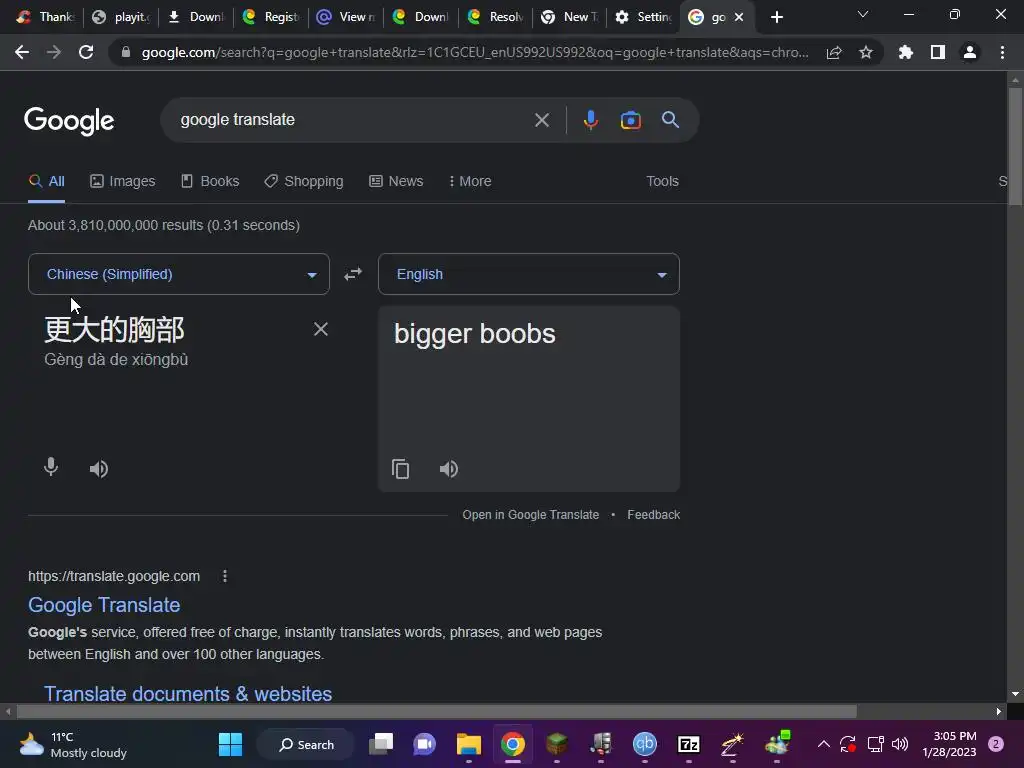Send translation Feedback
Image resolution: width=1024 pixels, height=768 pixels.
(653, 515)
